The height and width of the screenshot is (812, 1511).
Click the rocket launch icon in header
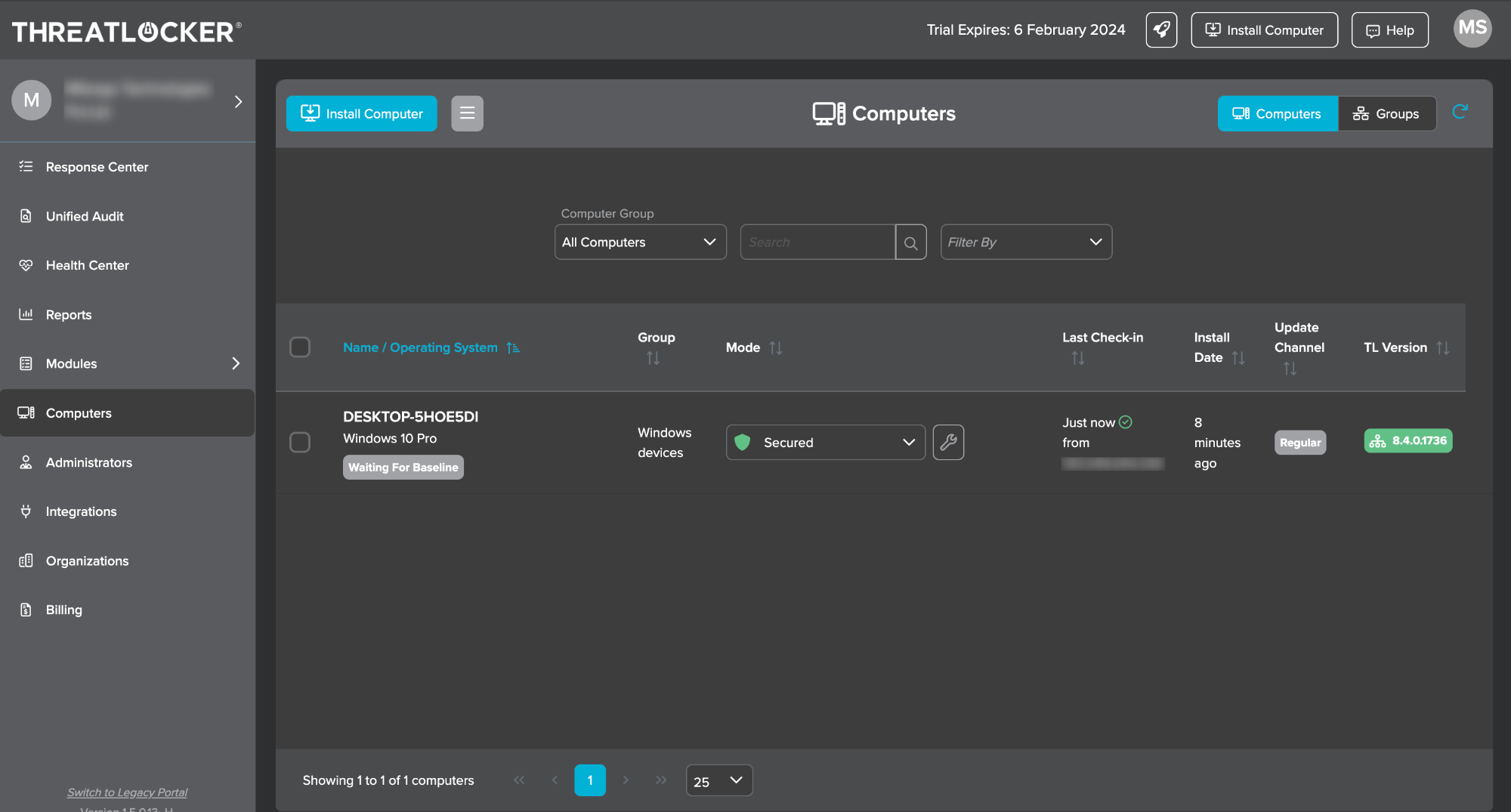pos(1161,30)
